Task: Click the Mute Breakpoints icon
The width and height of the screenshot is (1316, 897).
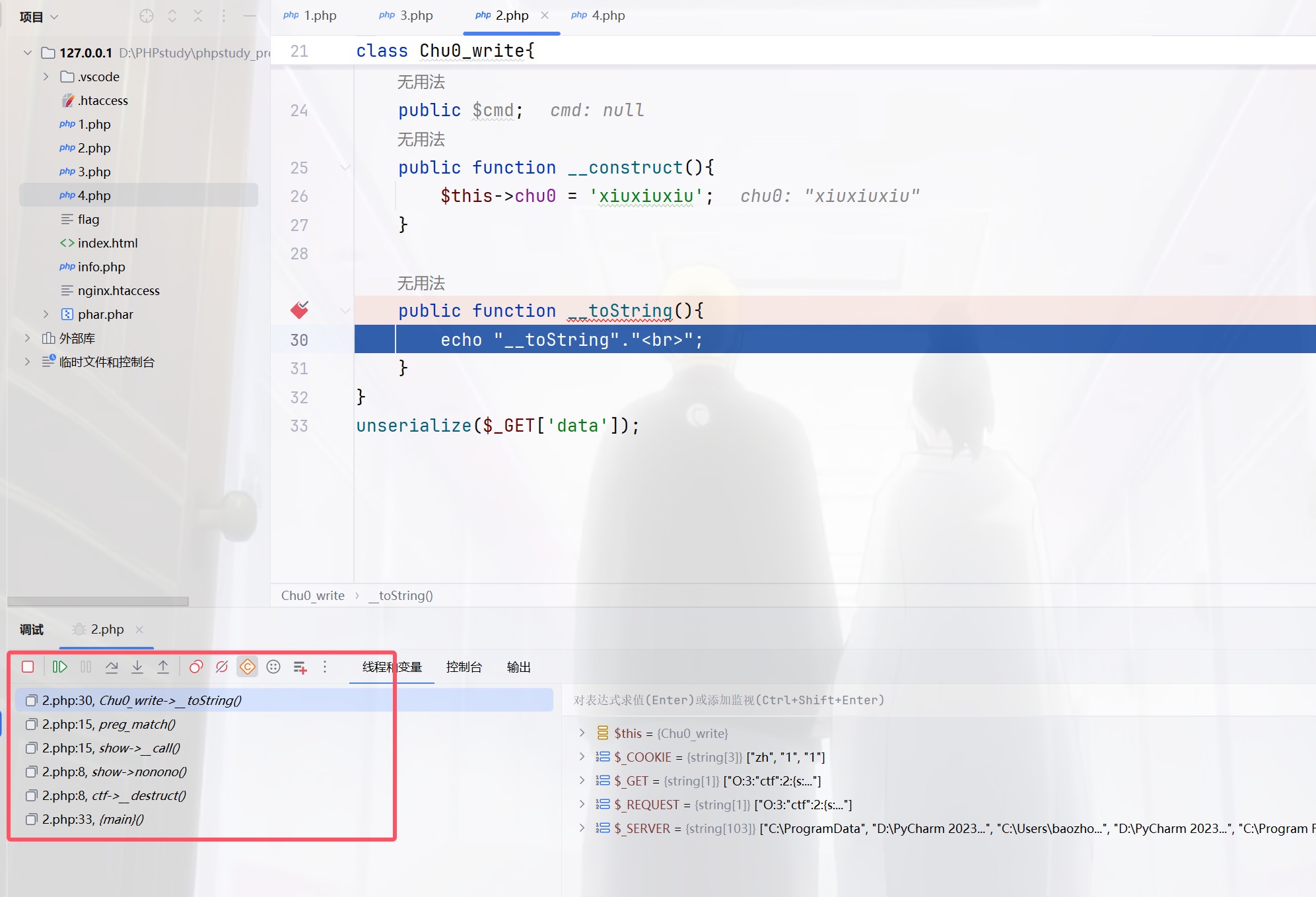Action: pyautogui.click(x=222, y=667)
